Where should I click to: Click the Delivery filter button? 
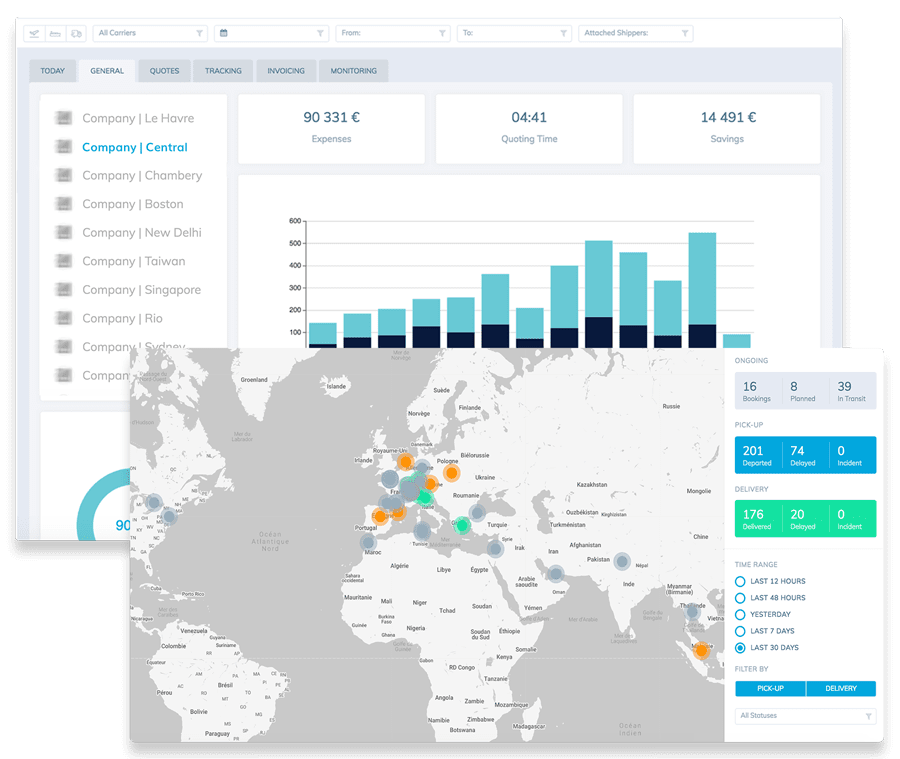[x=841, y=688]
